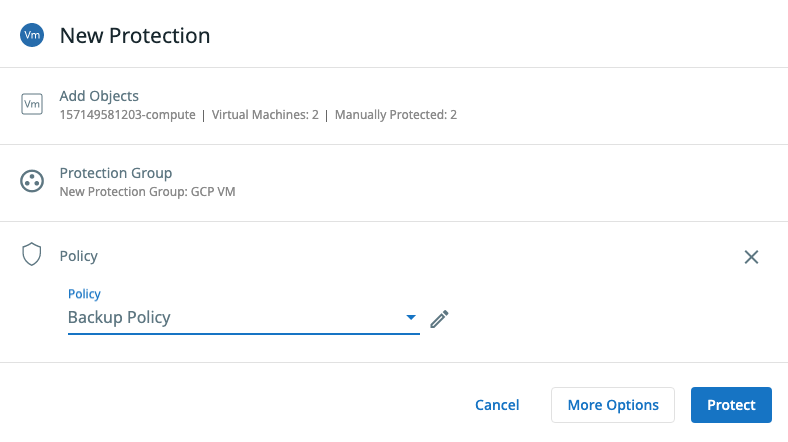Click the circular Protection Group icon
This screenshot has height=442, width=788.
(x=32, y=181)
